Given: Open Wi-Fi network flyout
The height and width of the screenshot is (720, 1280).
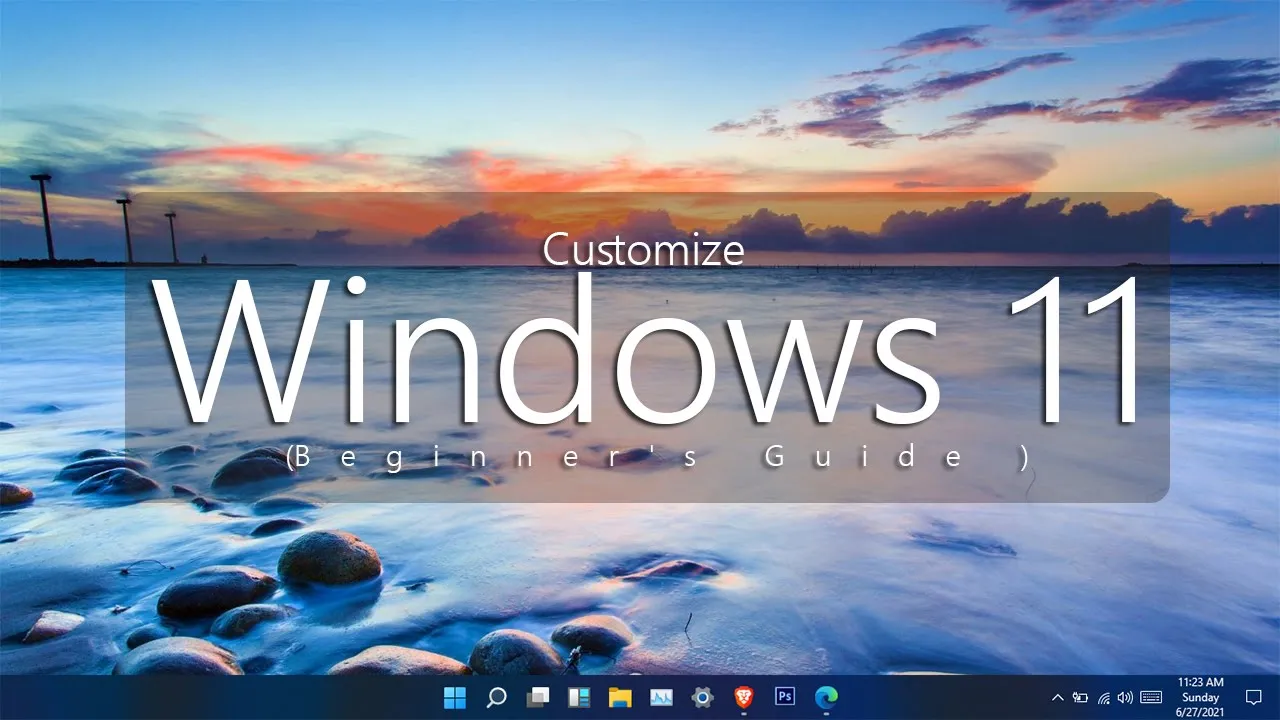Looking at the screenshot, I should click(1104, 697).
